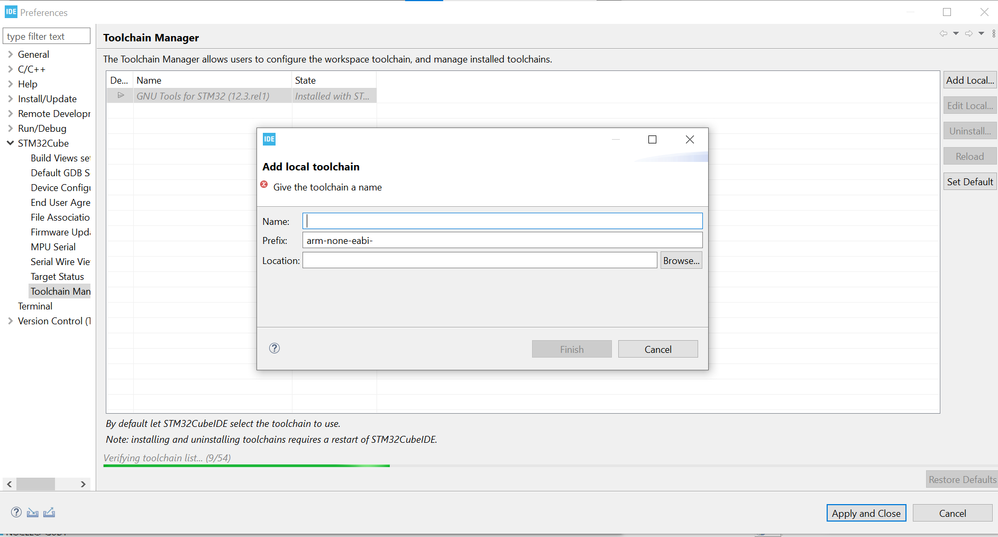Screen dimensions: 998x537
Task: Select Serial Wire Viewer preference item
Action: (x=60, y=262)
